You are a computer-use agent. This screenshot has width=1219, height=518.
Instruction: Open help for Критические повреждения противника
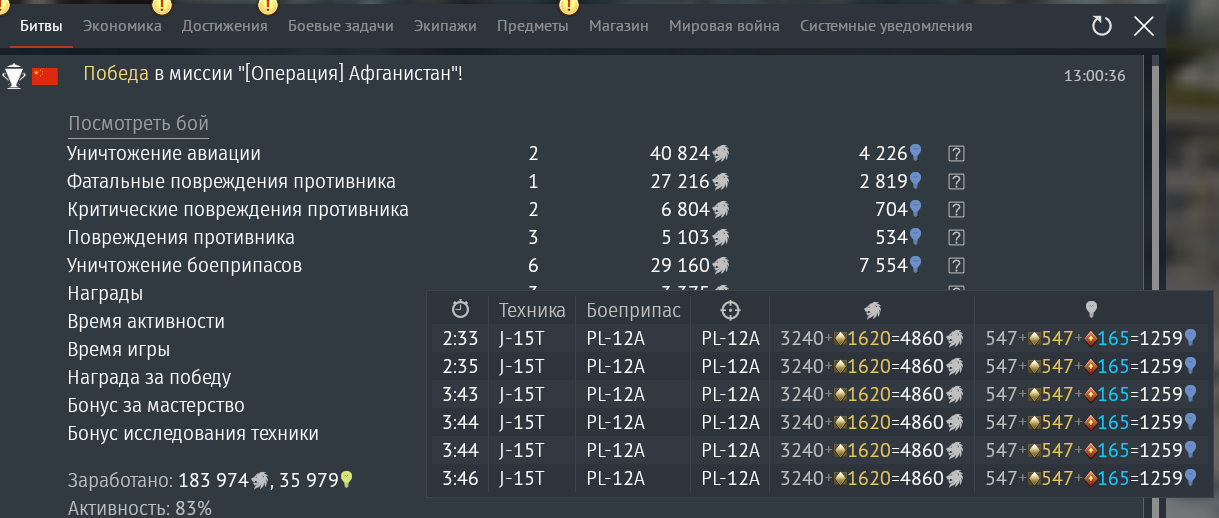click(956, 210)
